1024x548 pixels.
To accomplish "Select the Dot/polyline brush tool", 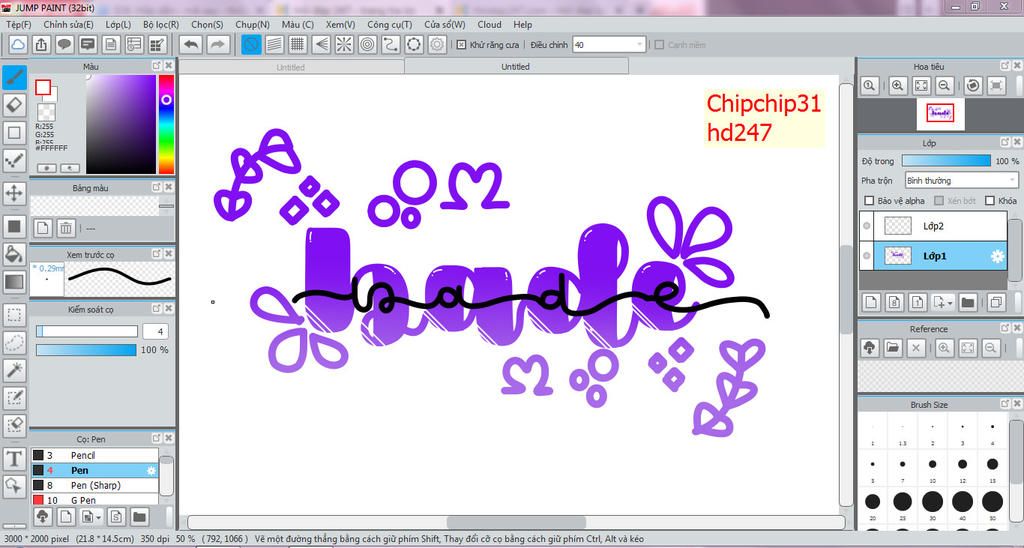I will point(14,161).
